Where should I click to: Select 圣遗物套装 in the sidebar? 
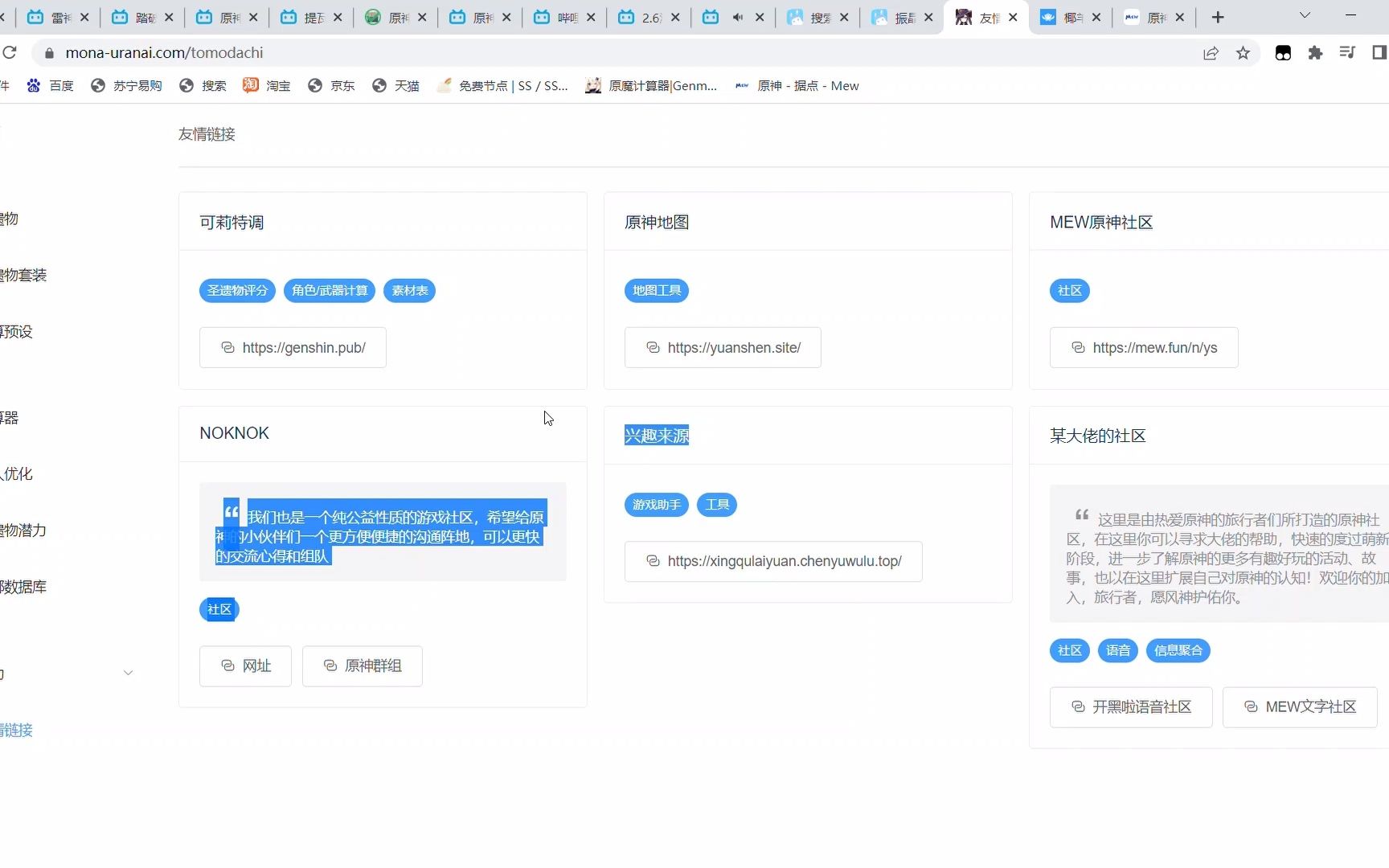click(23, 275)
